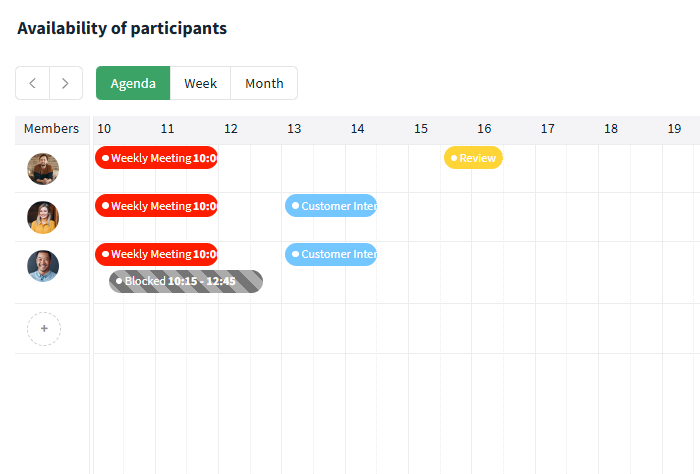This screenshot has height=474, width=700.
Task: Switch to the Agenda view tab
Action: (133, 83)
